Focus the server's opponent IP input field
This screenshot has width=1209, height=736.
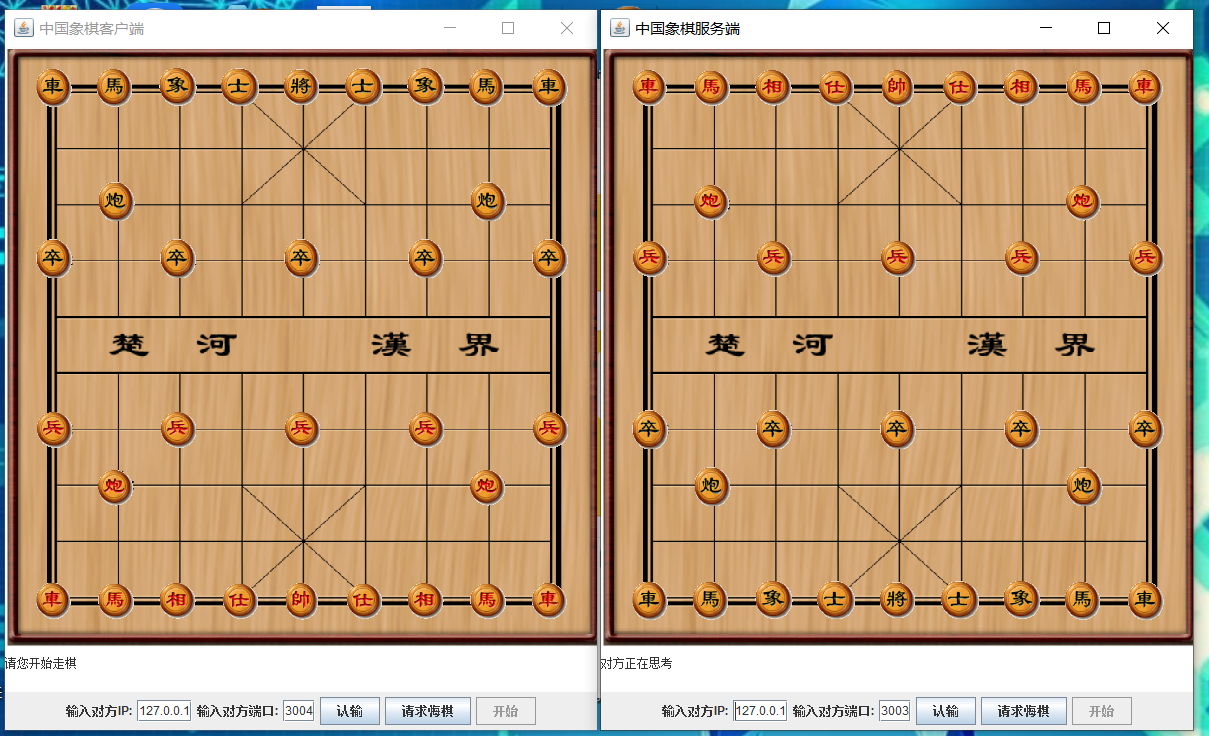pyautogui.click(x=760, y=711)
